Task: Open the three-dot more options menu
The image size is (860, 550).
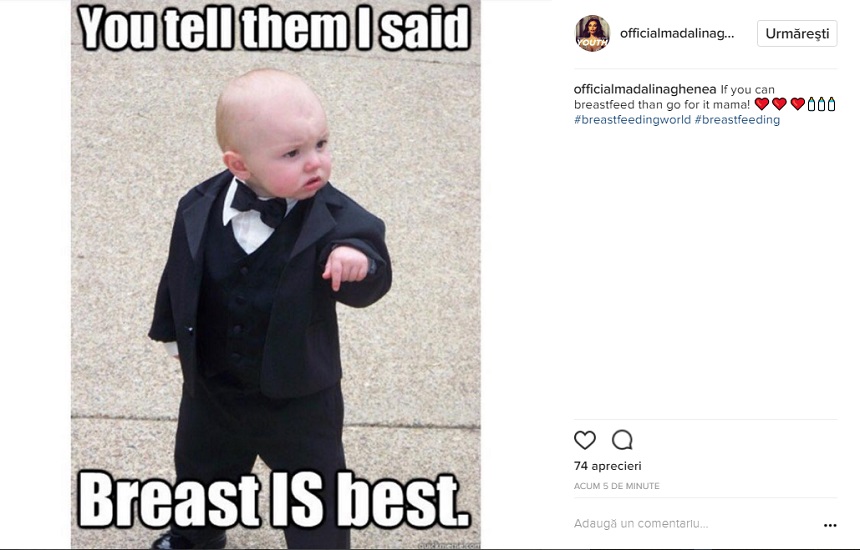Action: point(830,525)
